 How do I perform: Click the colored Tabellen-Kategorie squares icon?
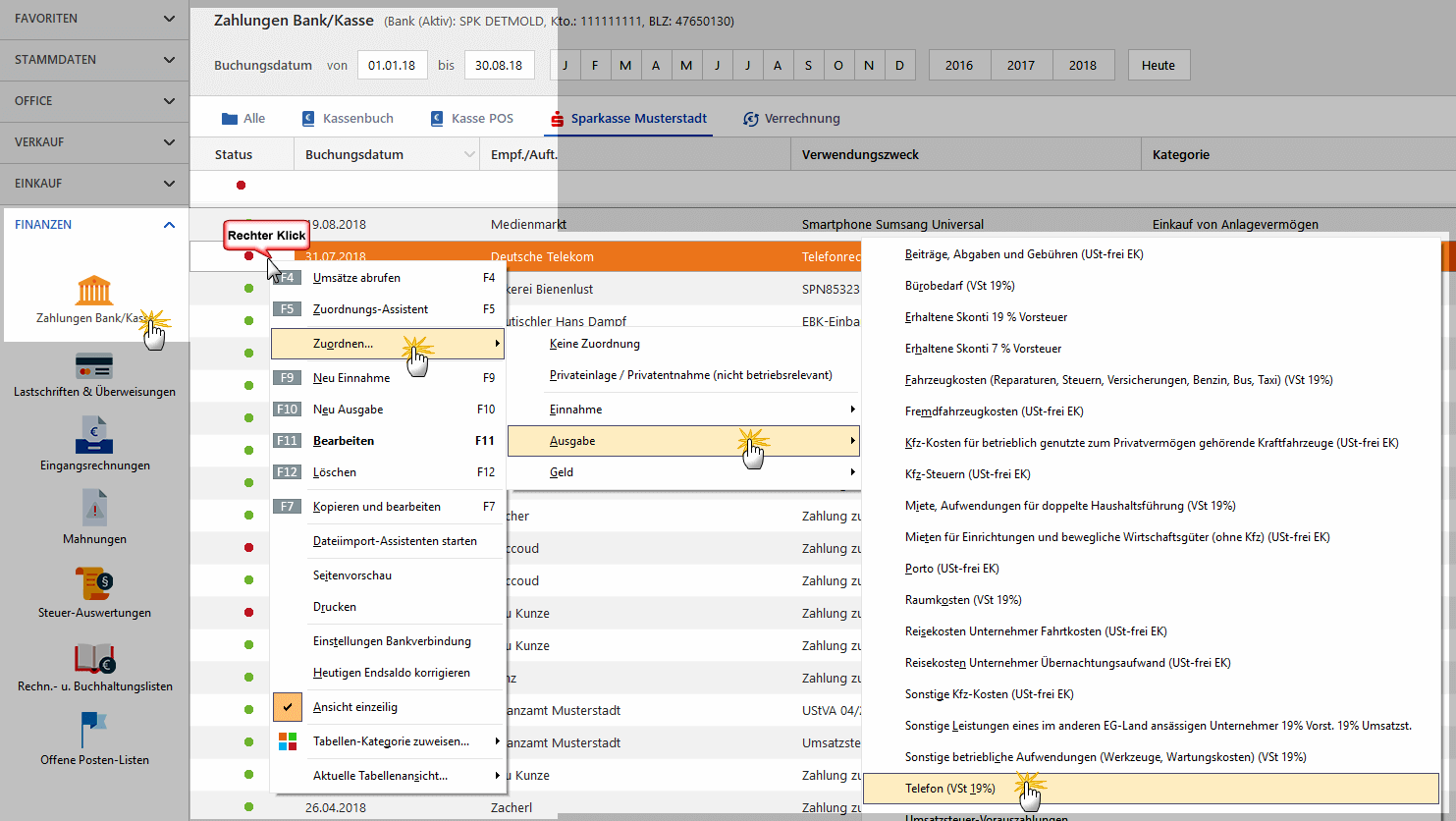[288, 741]
